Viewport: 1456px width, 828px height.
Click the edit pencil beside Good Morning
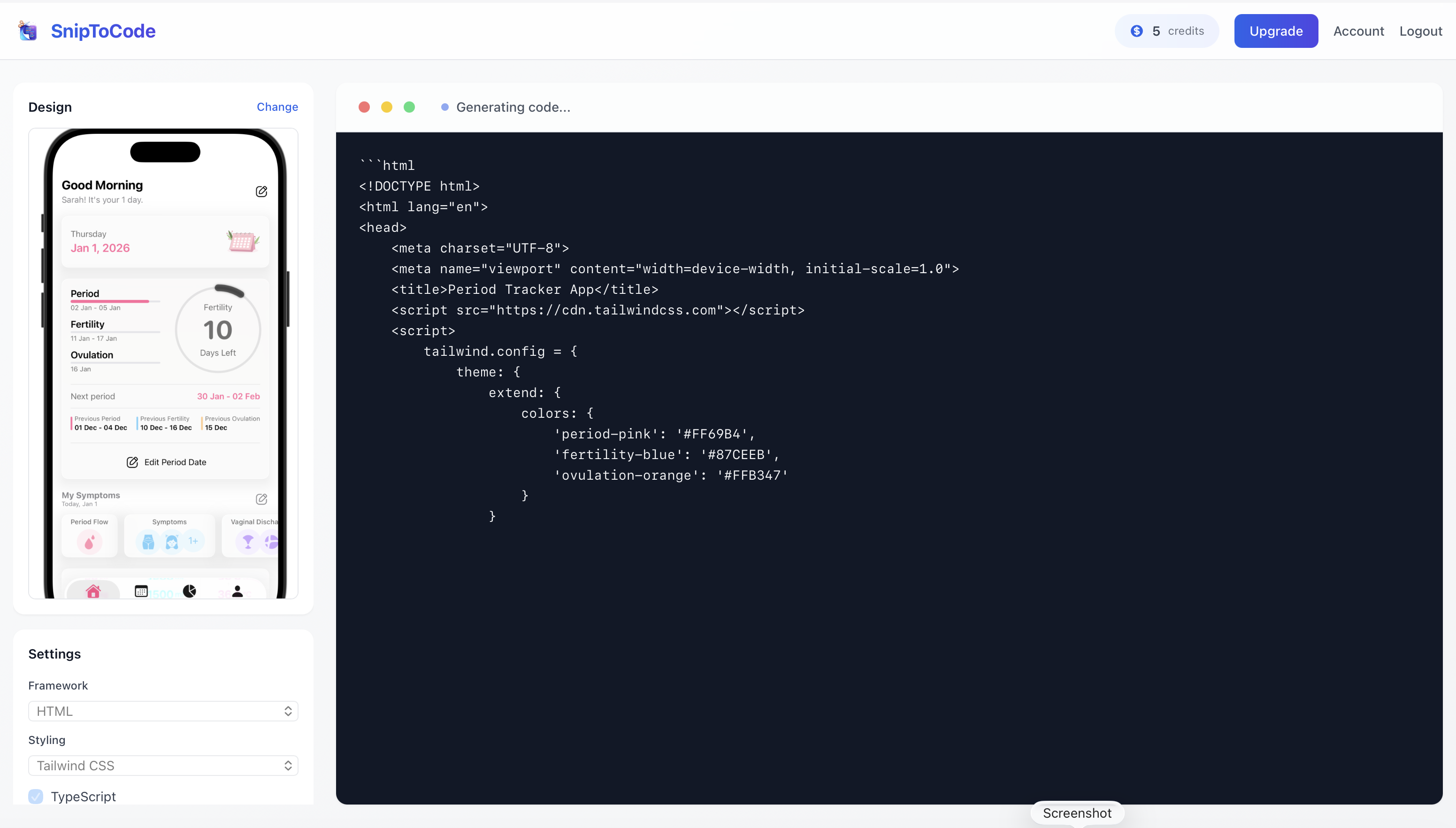point(261,192)
